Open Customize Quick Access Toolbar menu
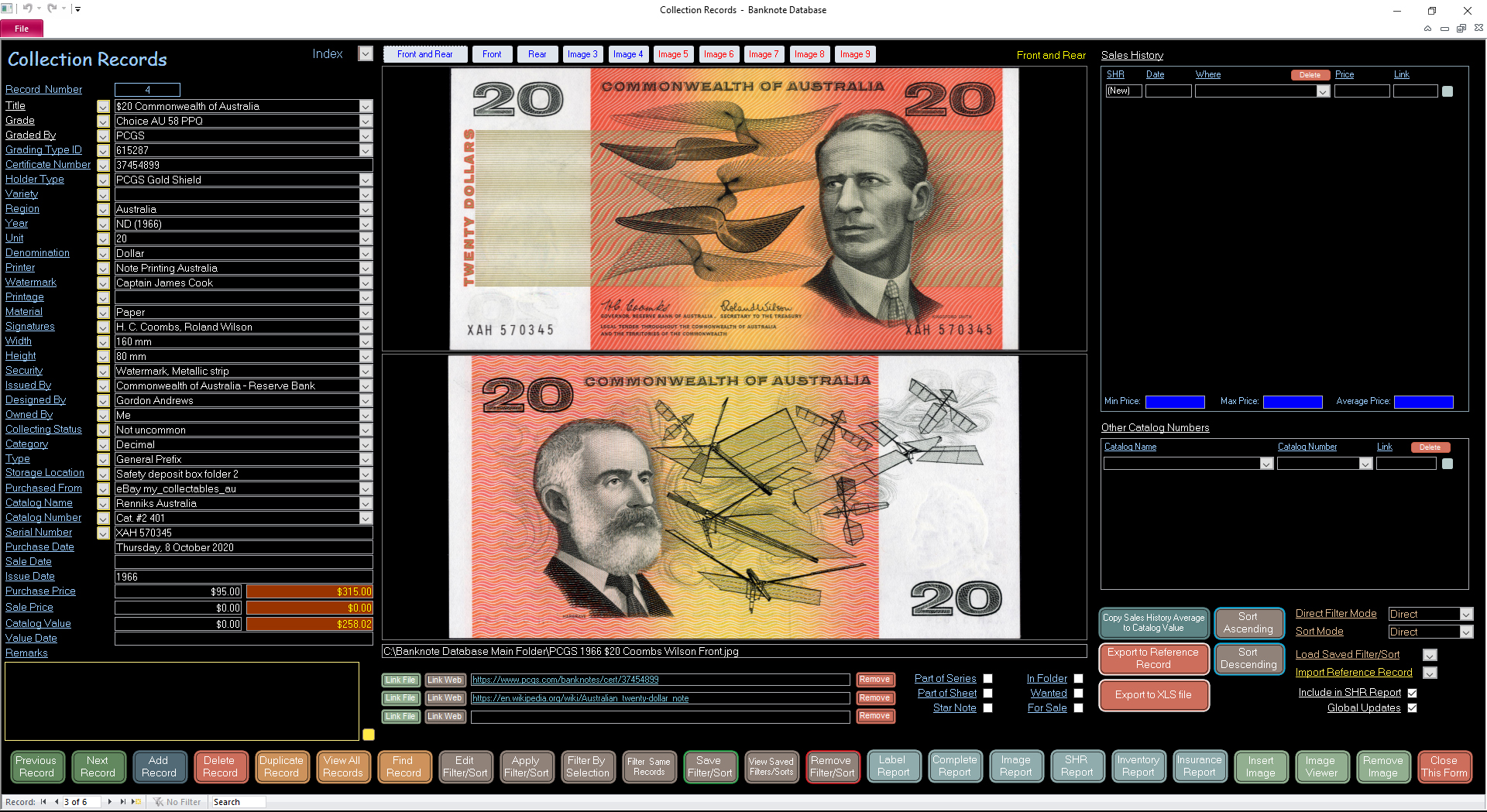The height and width of the screenshot is (812, 1487). click(77, 9)
